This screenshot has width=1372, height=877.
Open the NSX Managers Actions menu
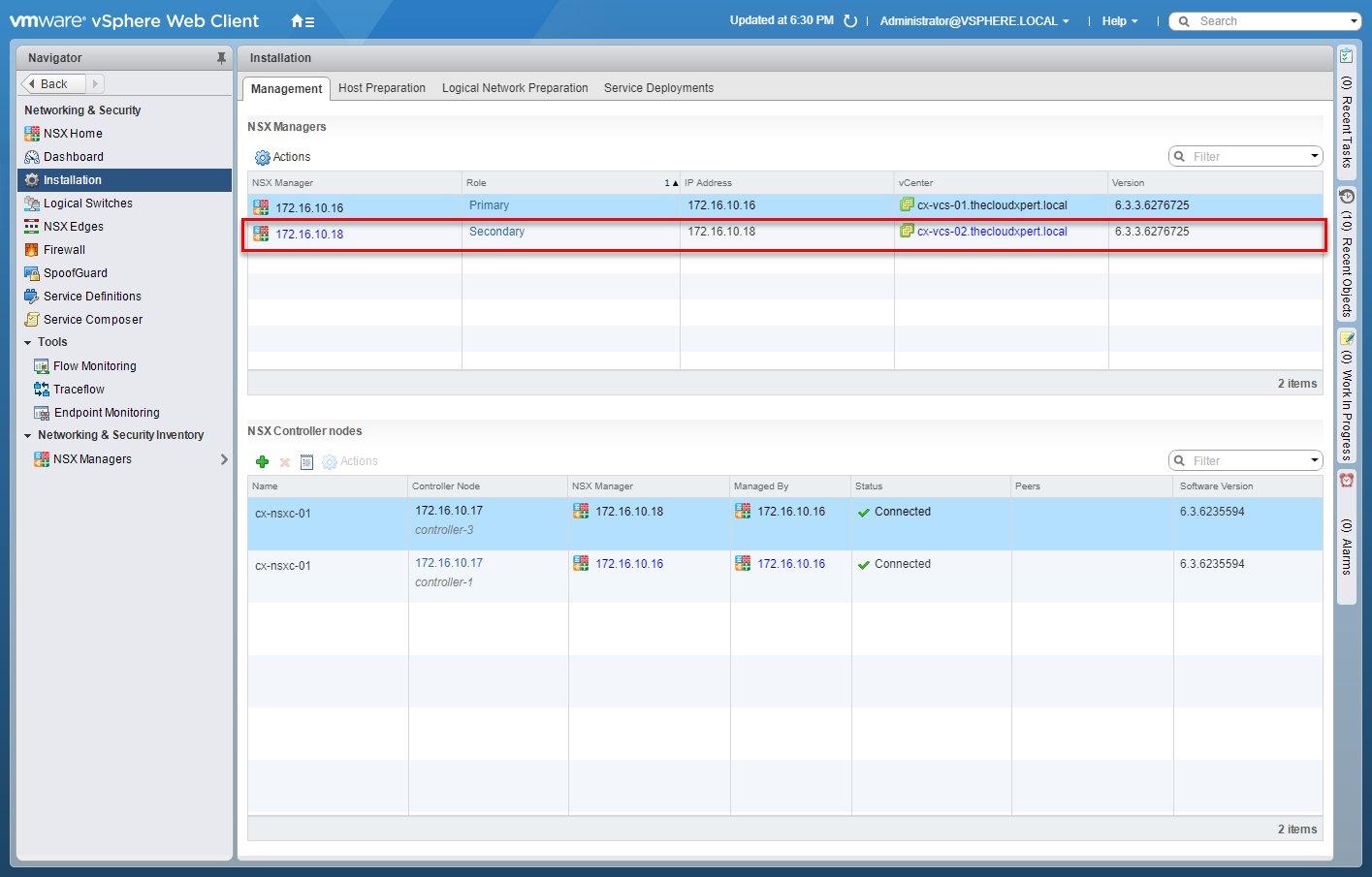[x=283, y=157]
